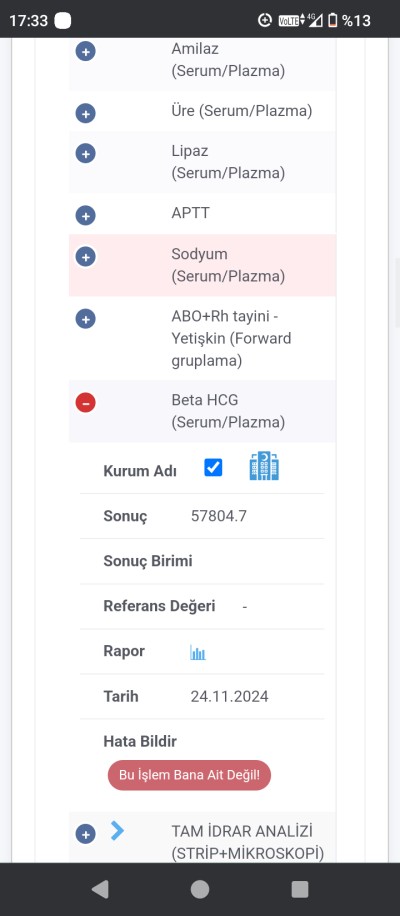Select the Beta HCG (Serum/Plazma) label

(x=228, y=411)
